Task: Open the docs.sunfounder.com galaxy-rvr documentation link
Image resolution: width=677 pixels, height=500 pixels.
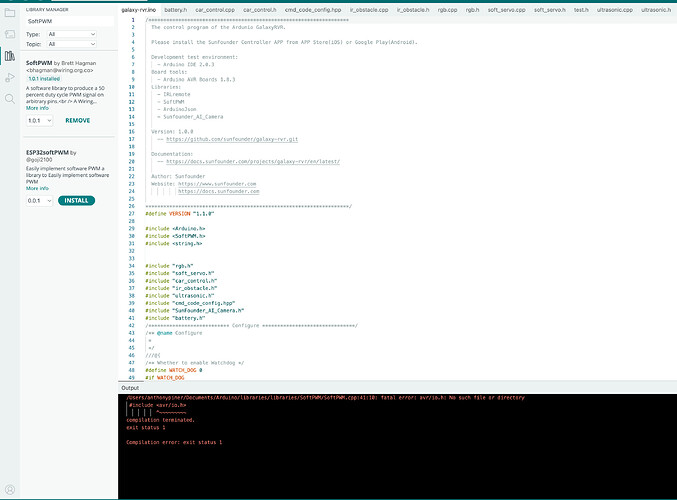Action: click(253, 161)
